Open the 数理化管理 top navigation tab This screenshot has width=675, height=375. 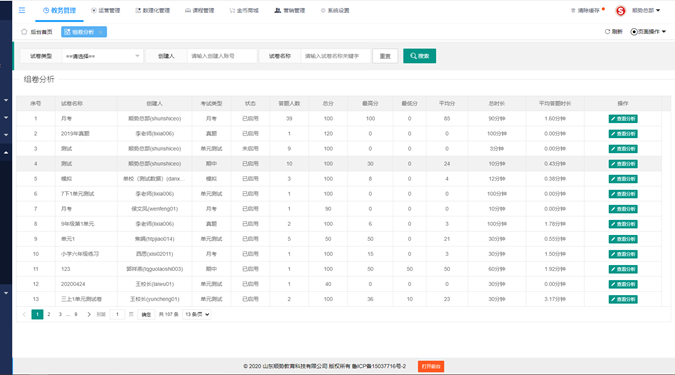tap(152, 10)
